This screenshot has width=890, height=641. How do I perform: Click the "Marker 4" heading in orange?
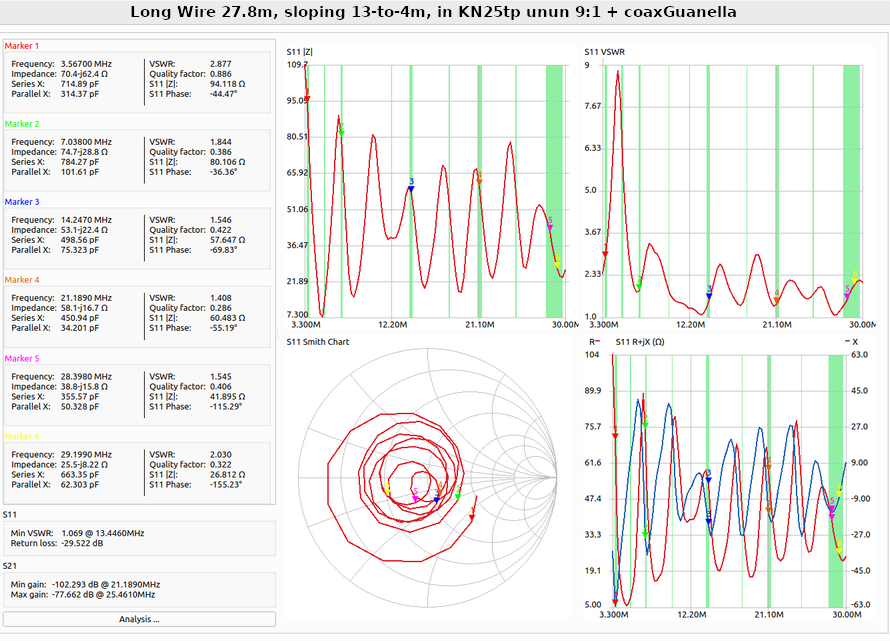coord(22,280)
